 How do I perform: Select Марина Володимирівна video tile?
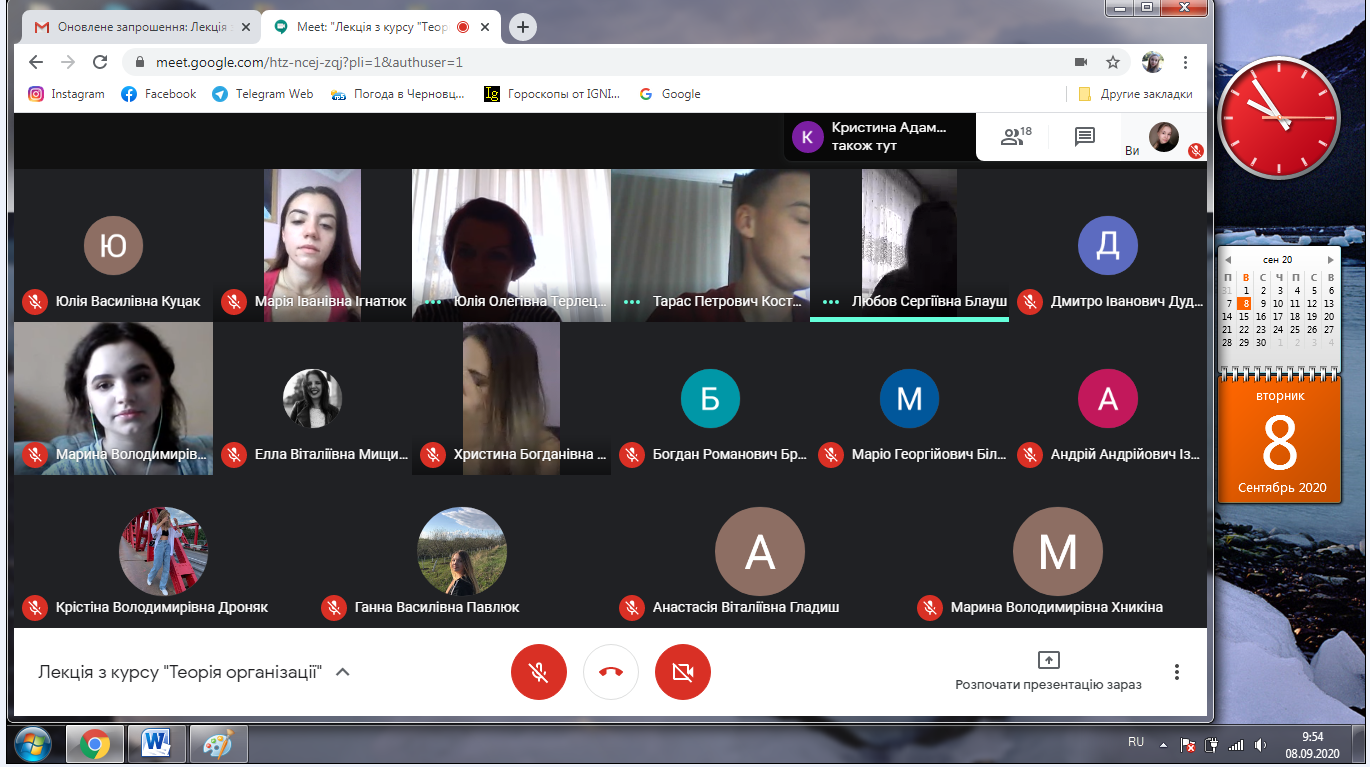113,398
